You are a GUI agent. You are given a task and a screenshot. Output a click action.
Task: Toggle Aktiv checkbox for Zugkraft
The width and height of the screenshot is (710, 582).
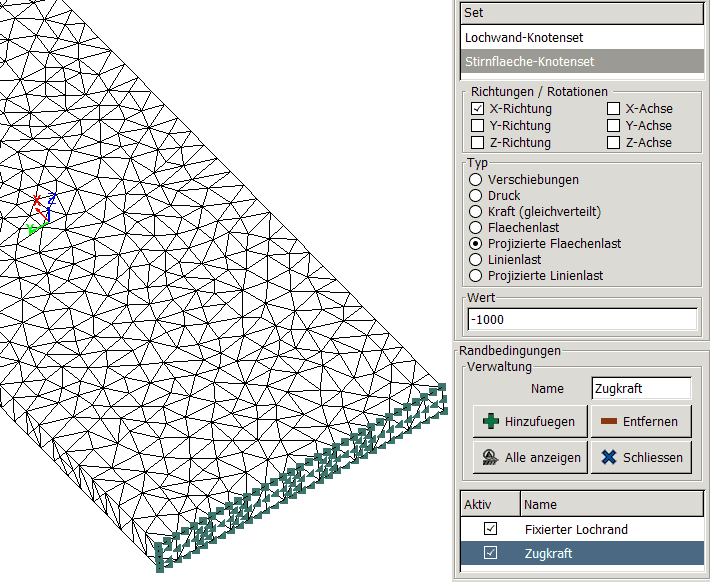coord(490,553)
